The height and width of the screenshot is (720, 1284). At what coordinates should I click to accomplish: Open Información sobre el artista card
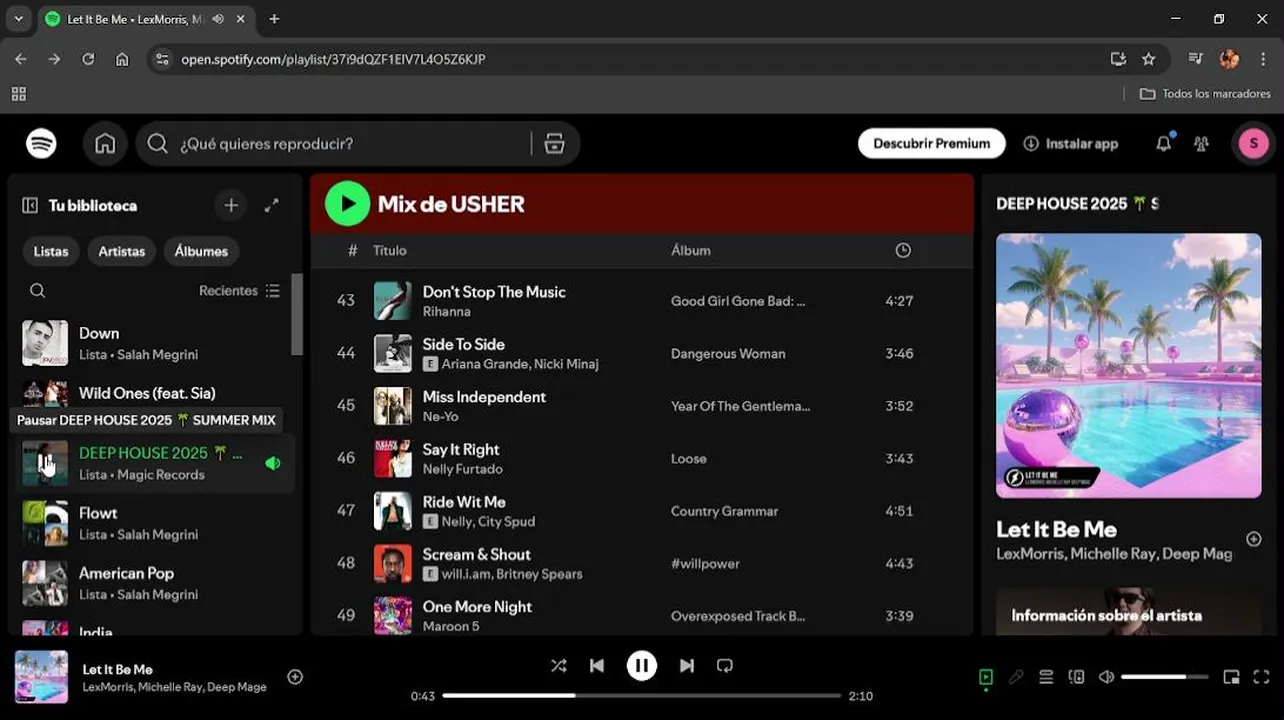click(x=1128, y=611)
